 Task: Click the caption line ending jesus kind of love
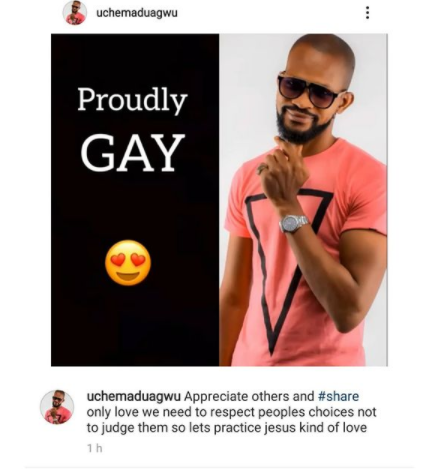[x=227, y=427]
